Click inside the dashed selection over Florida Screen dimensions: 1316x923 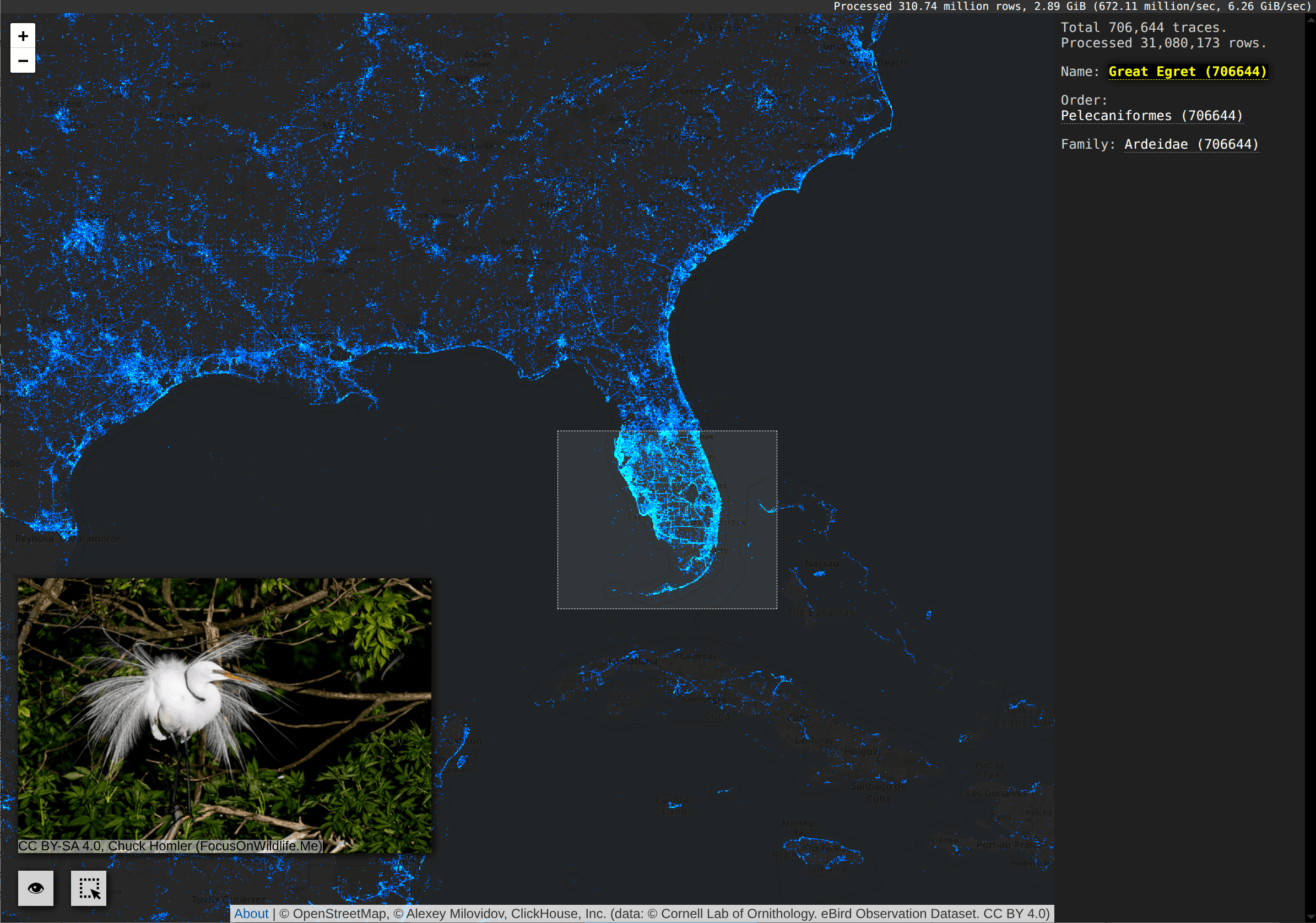[x=596, y=550]
